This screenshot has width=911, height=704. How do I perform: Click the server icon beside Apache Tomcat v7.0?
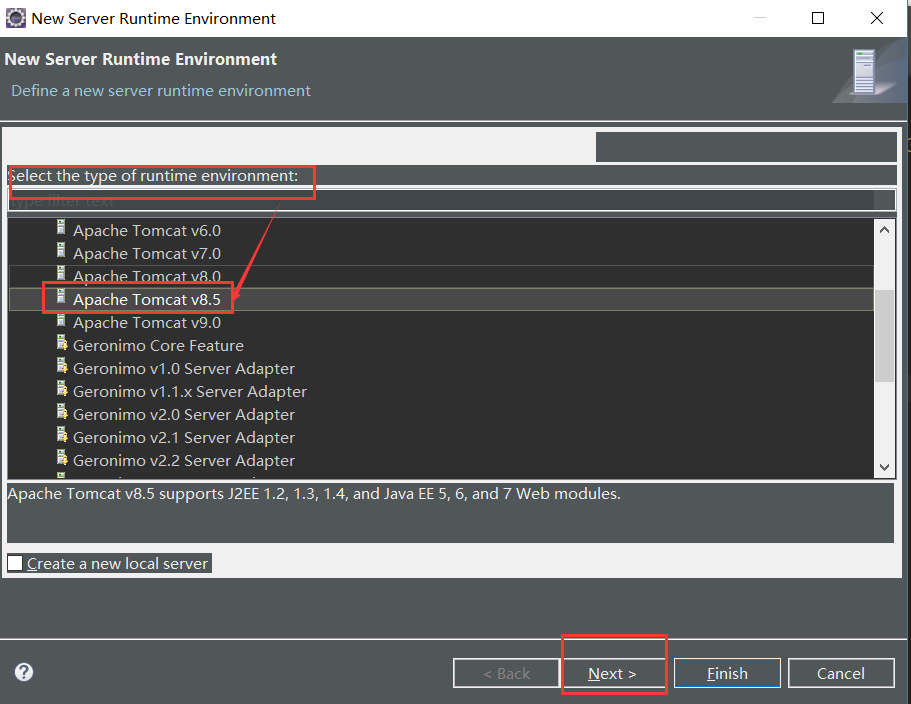(61, 250)
